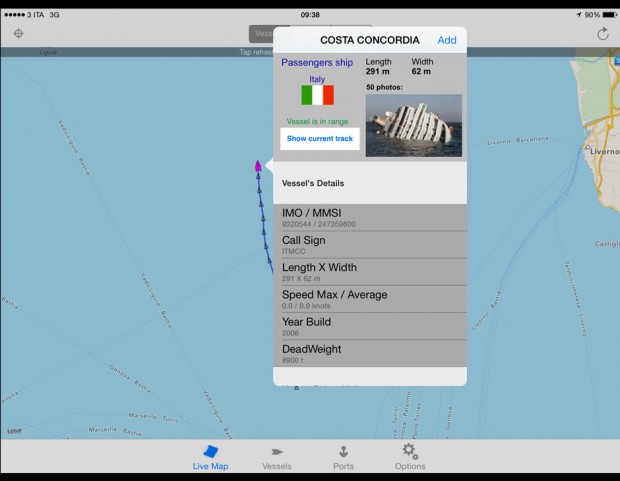Image resolution: width=620 pixels, height=481 pixels.
Task: Tap the Tap refresh banner text
Action: point(256,52)
